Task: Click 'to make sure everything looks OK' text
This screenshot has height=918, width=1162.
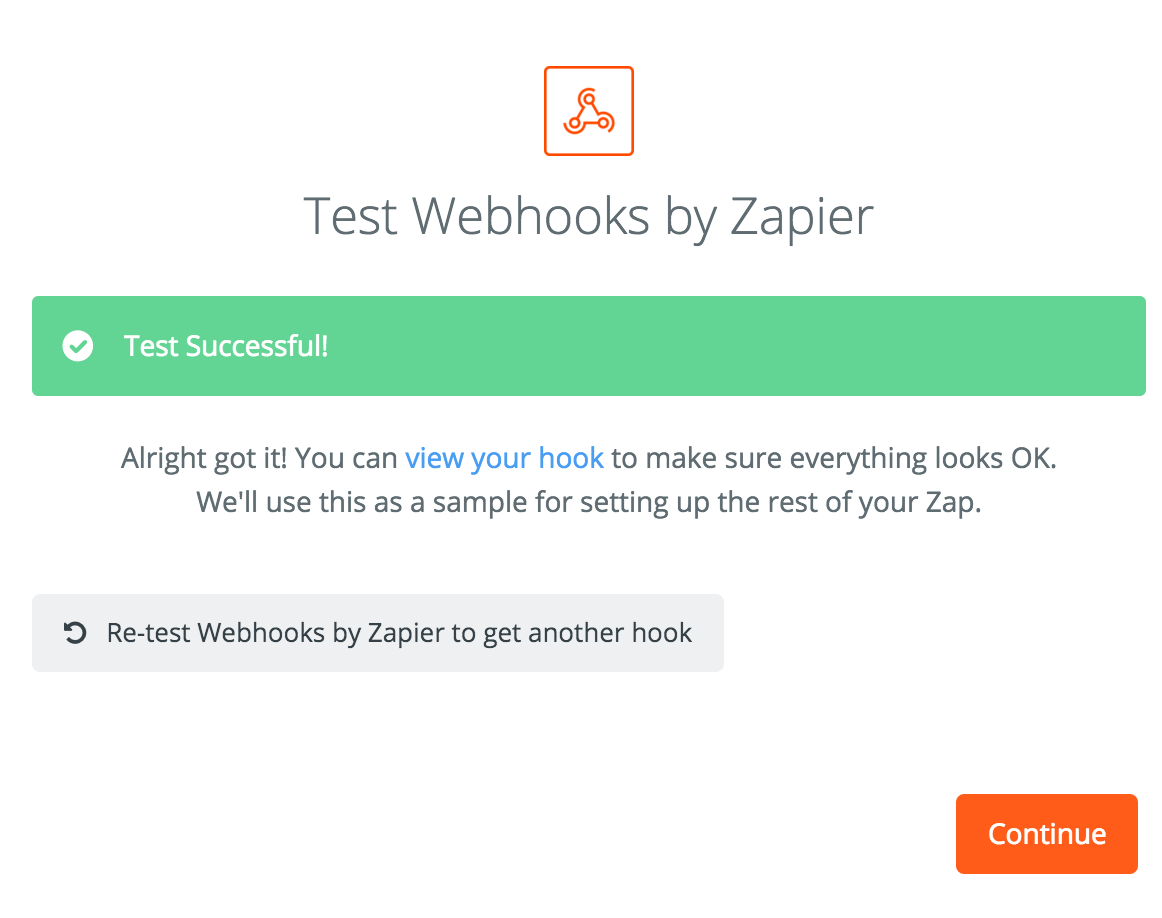Action: coord(834,458)
